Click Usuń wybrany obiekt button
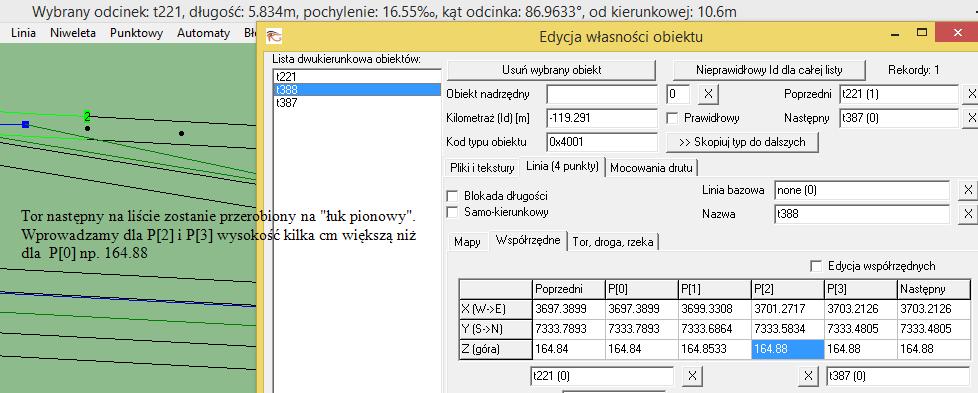The height and width of the screenshot is (393, 978). [x=551, y=70]
